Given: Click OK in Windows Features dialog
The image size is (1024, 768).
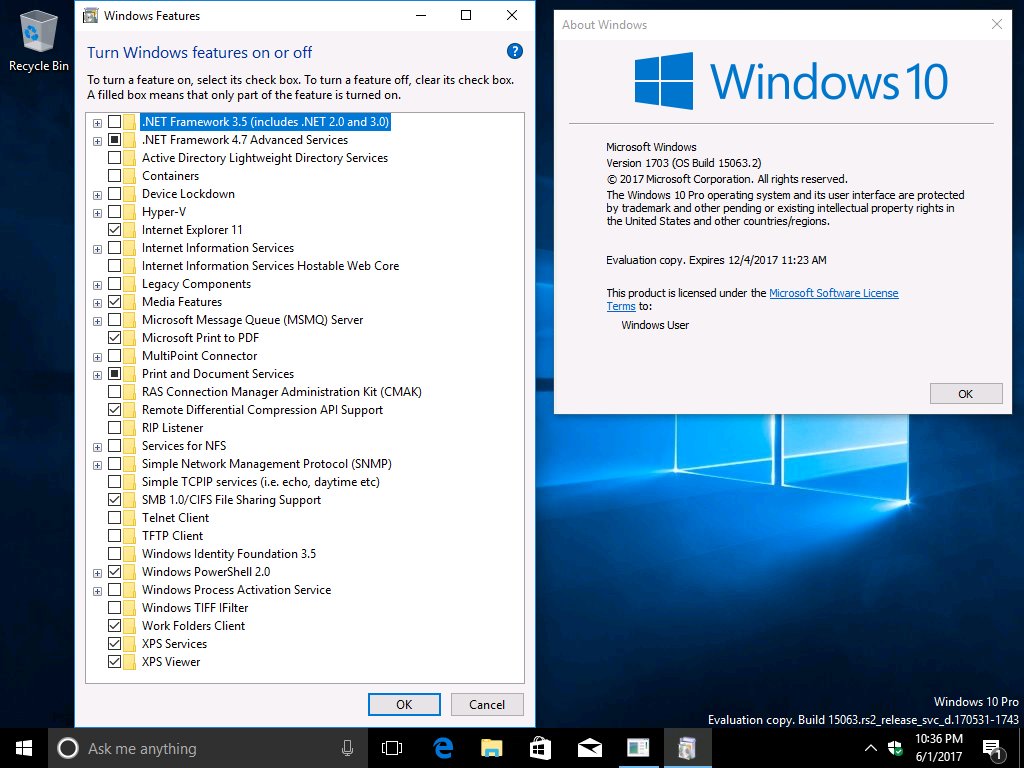Looking at the screenshot, I should coord(404,705).
